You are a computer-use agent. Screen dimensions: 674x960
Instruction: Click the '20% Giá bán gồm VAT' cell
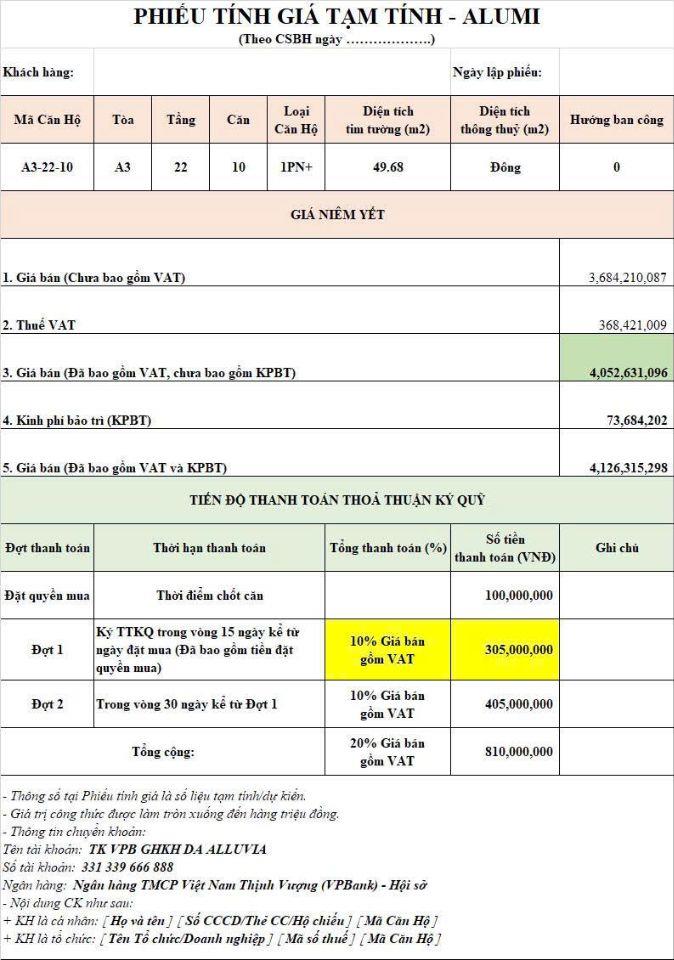click(388, 752)
